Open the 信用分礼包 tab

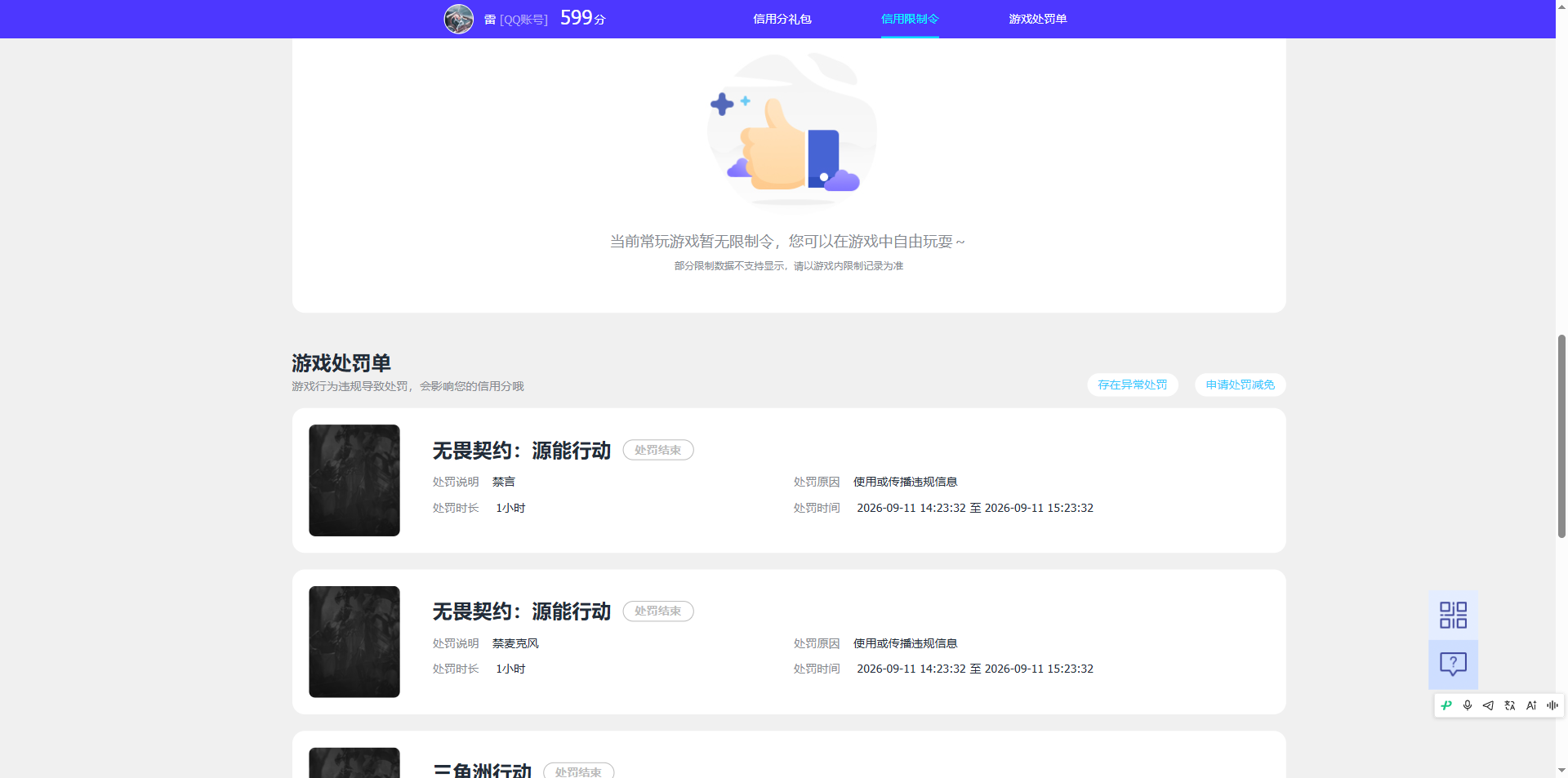tap(782, 19)
